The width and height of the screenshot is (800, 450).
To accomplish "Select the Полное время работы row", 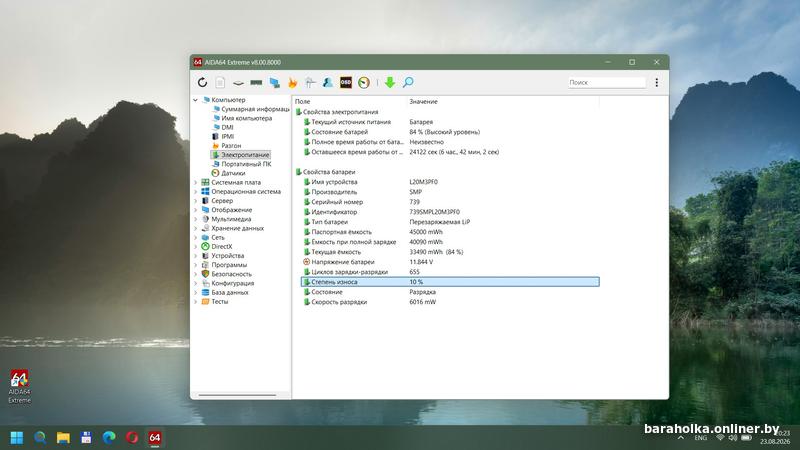I will 451,142.
